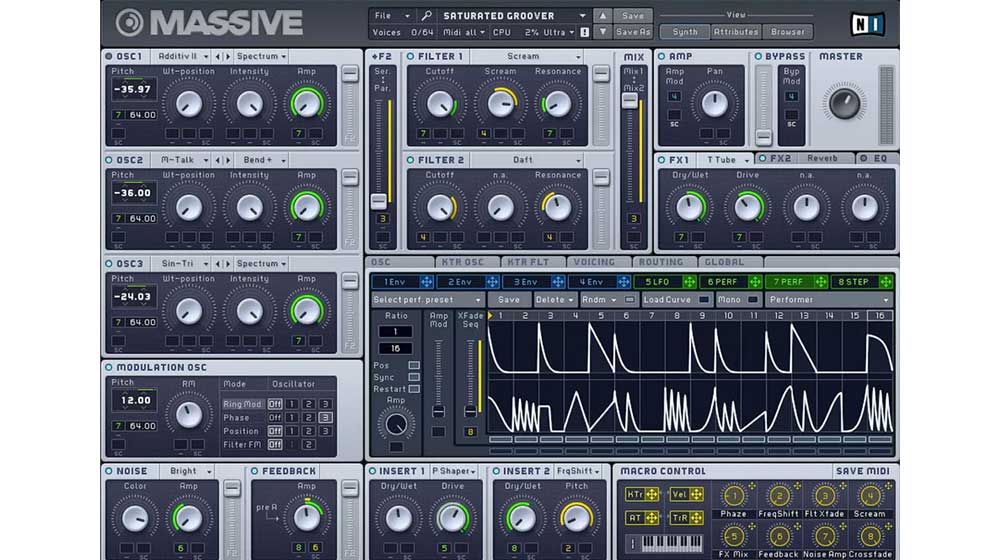This screenshot has height=560, width=1000.
Task: Click the Save As button
Action: [x=633, y=31]
